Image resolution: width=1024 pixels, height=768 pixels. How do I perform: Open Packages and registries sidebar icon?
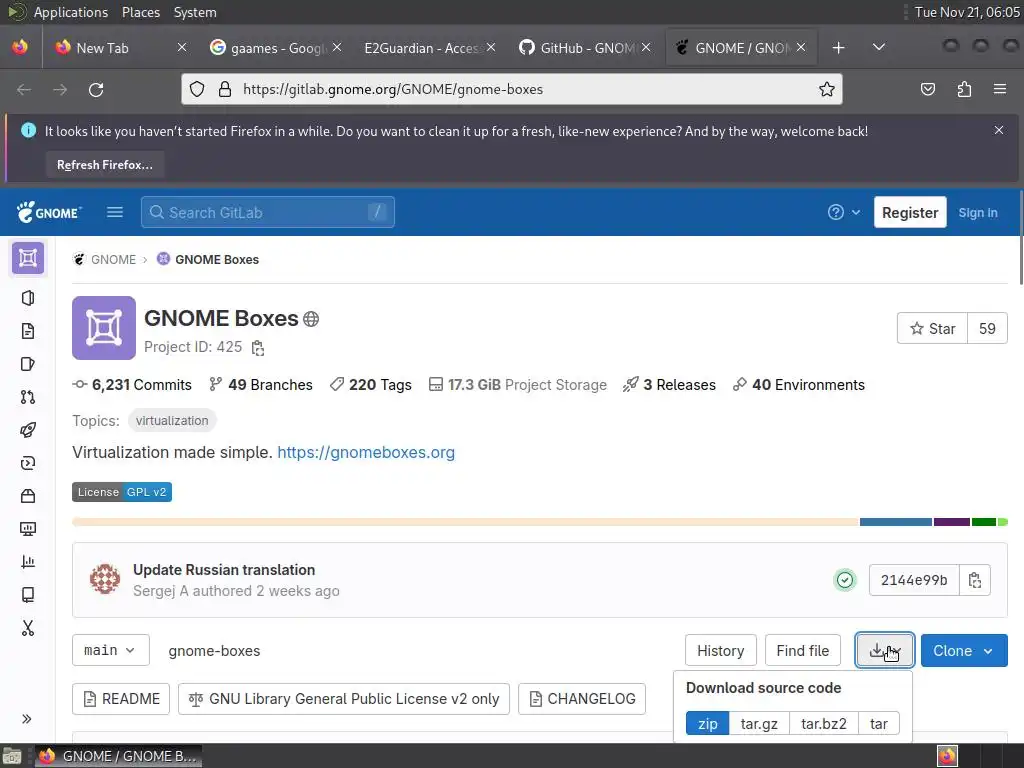(x=27, y=496)
